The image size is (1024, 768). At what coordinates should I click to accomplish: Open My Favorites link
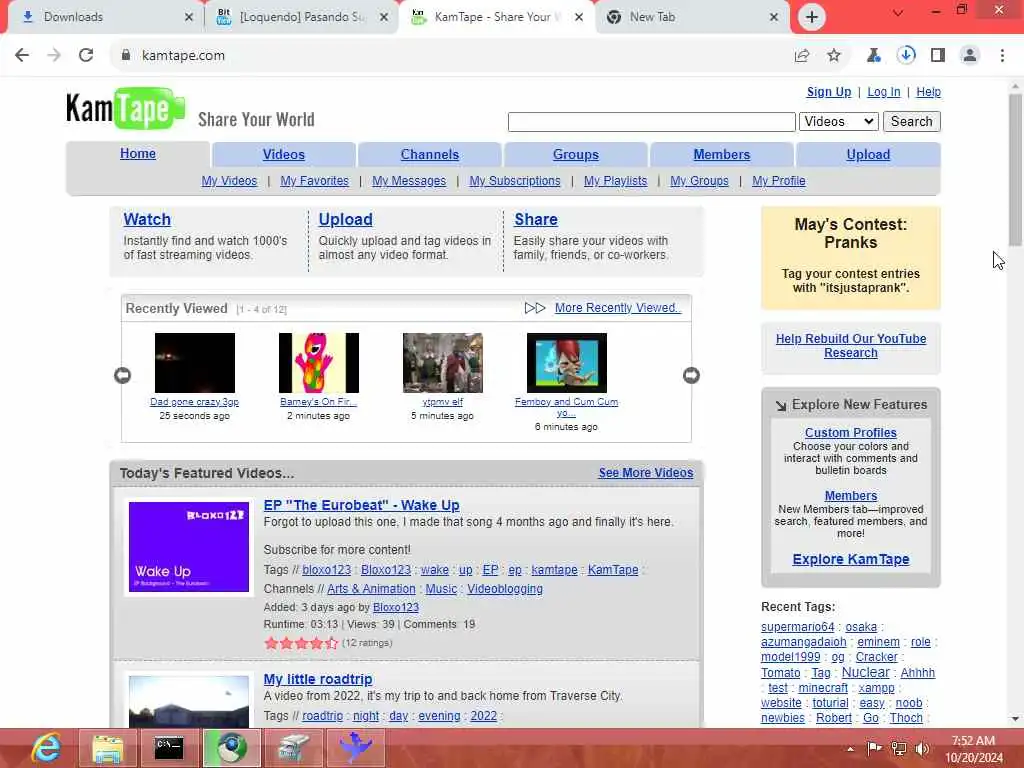click(314, 181)
